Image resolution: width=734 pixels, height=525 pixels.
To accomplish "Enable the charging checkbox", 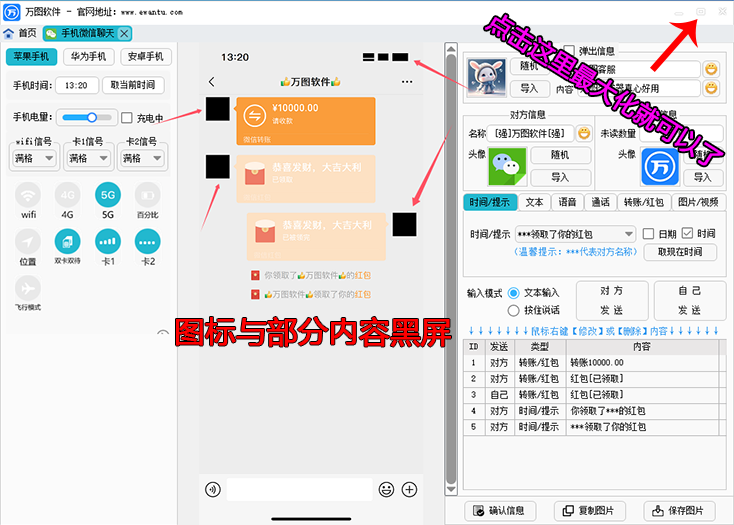I will tap(127, 117).
